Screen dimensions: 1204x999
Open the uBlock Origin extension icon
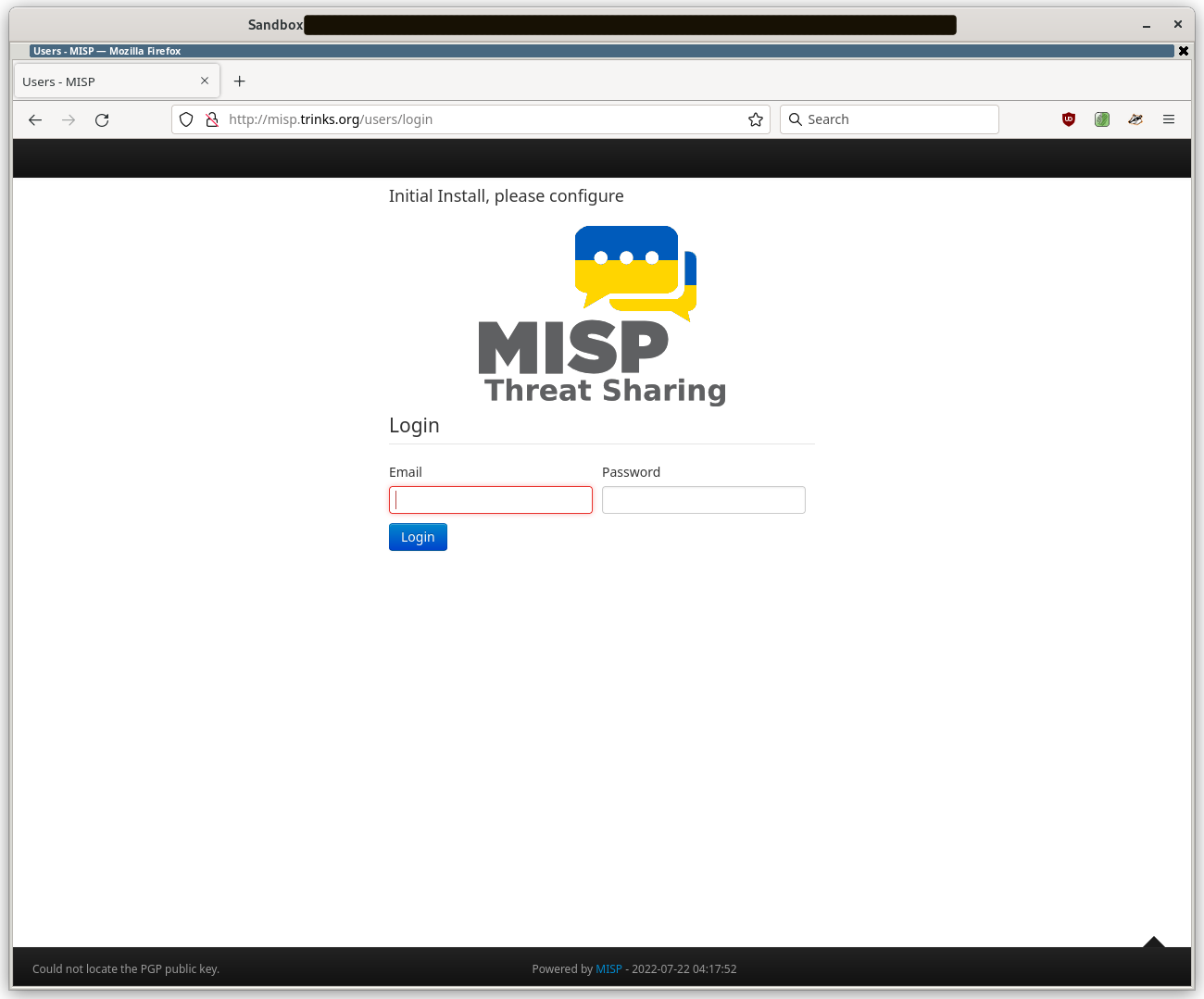tap(1069, 119)
